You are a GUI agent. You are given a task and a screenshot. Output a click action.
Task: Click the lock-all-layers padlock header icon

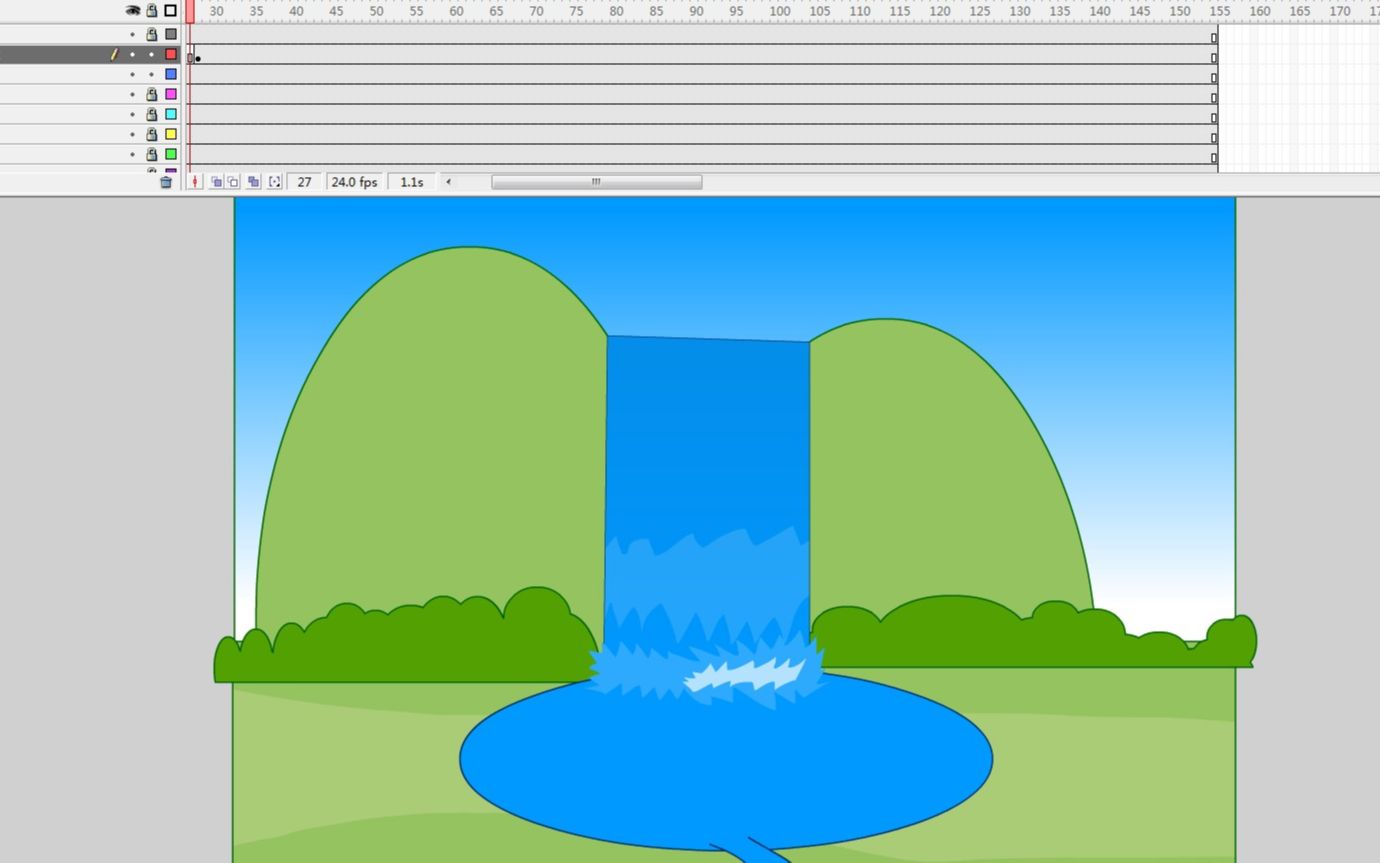click(x=152, y=11)
